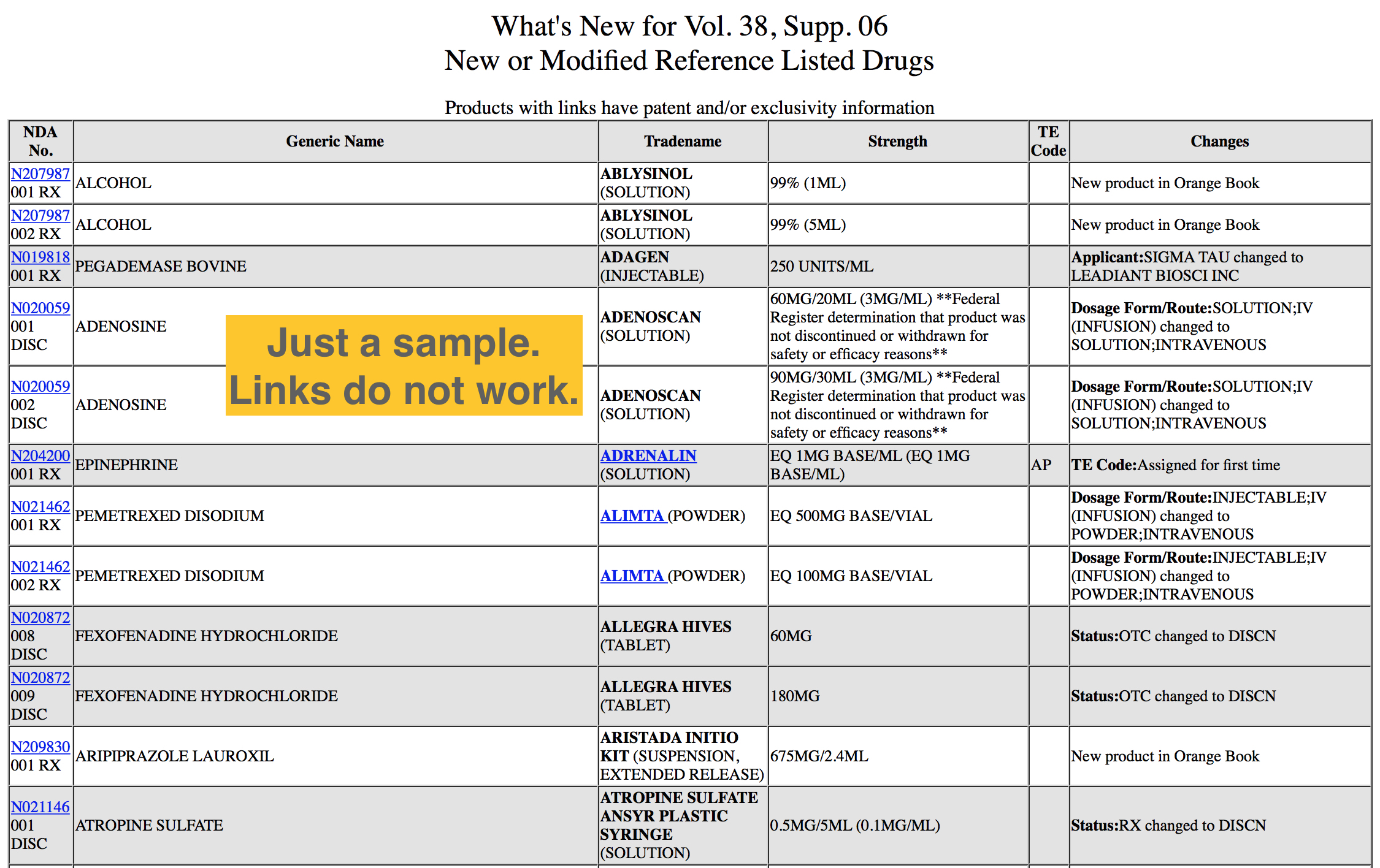
Task: Open N021462 link for EQ 500MG BASE/VIAL
Action: click(x=40, y=506)
